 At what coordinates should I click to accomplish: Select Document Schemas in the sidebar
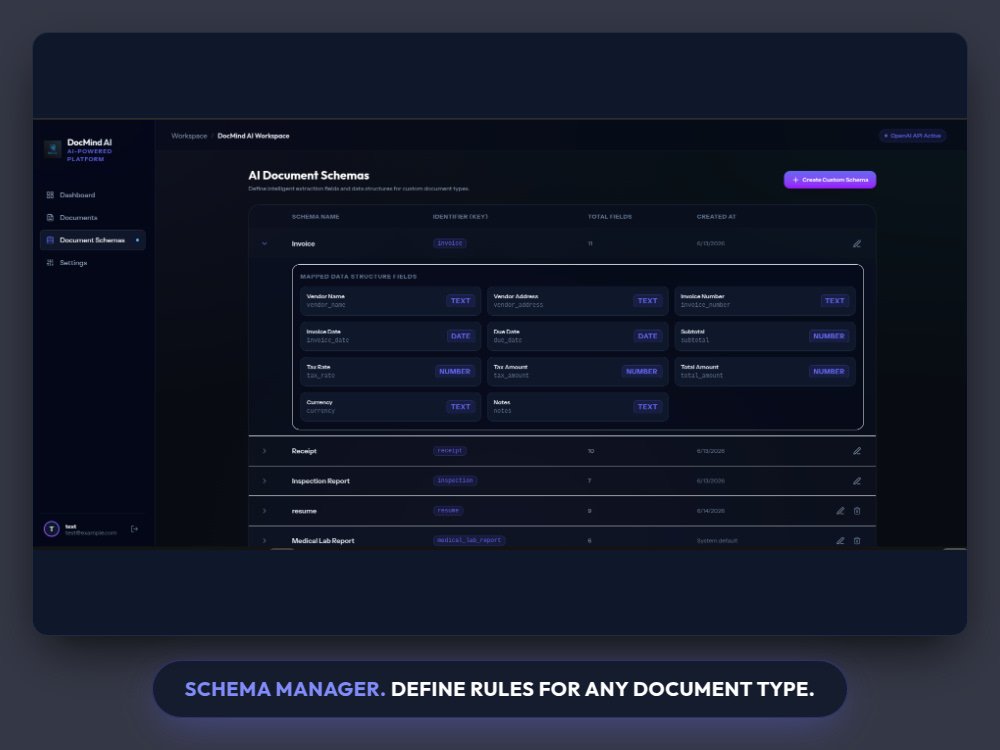[x=92, y=240]
